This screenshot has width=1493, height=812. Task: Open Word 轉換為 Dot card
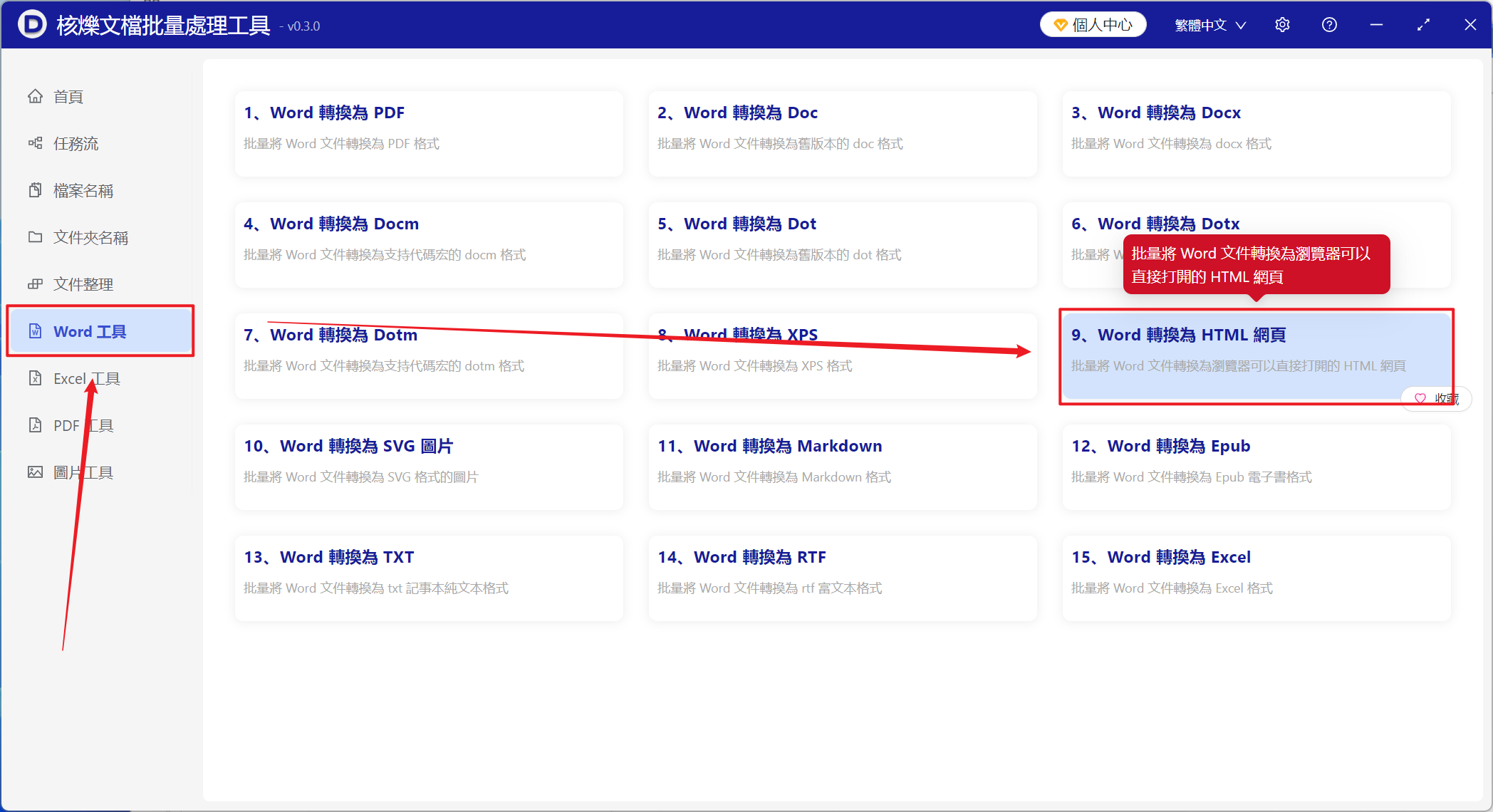point(843,244)
